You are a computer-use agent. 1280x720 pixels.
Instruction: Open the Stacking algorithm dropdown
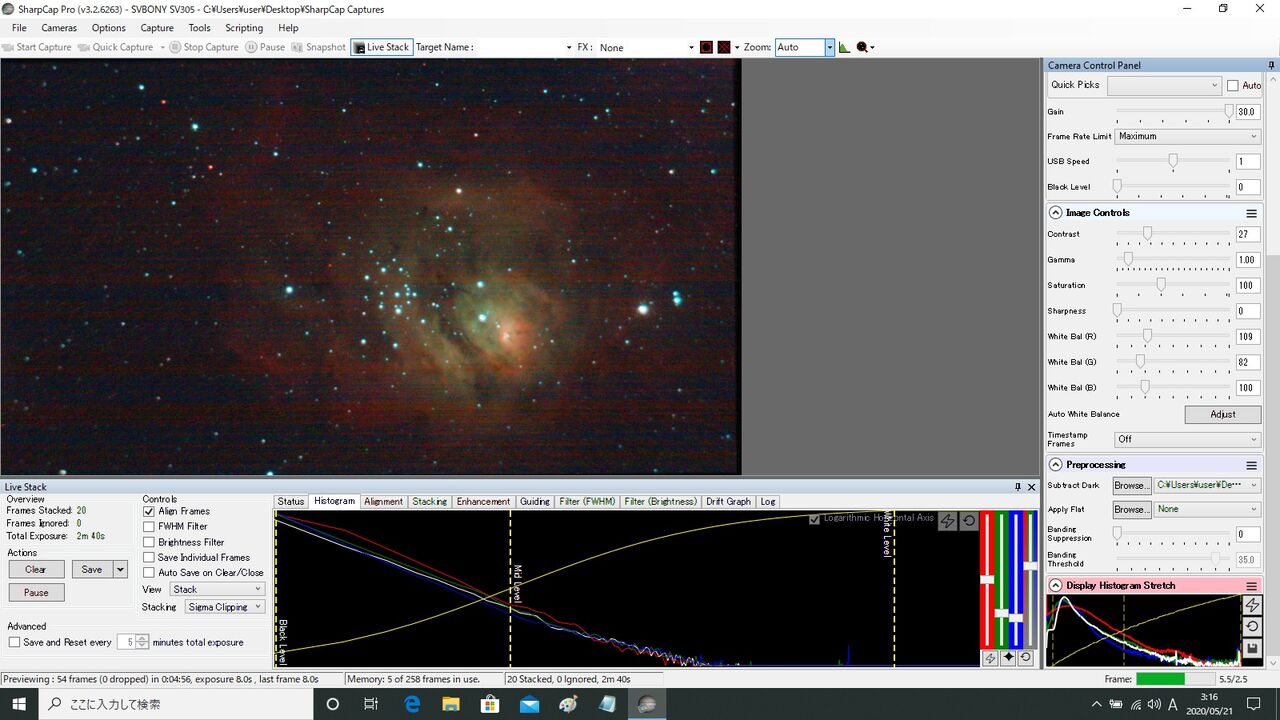click(x=225, y=607)
